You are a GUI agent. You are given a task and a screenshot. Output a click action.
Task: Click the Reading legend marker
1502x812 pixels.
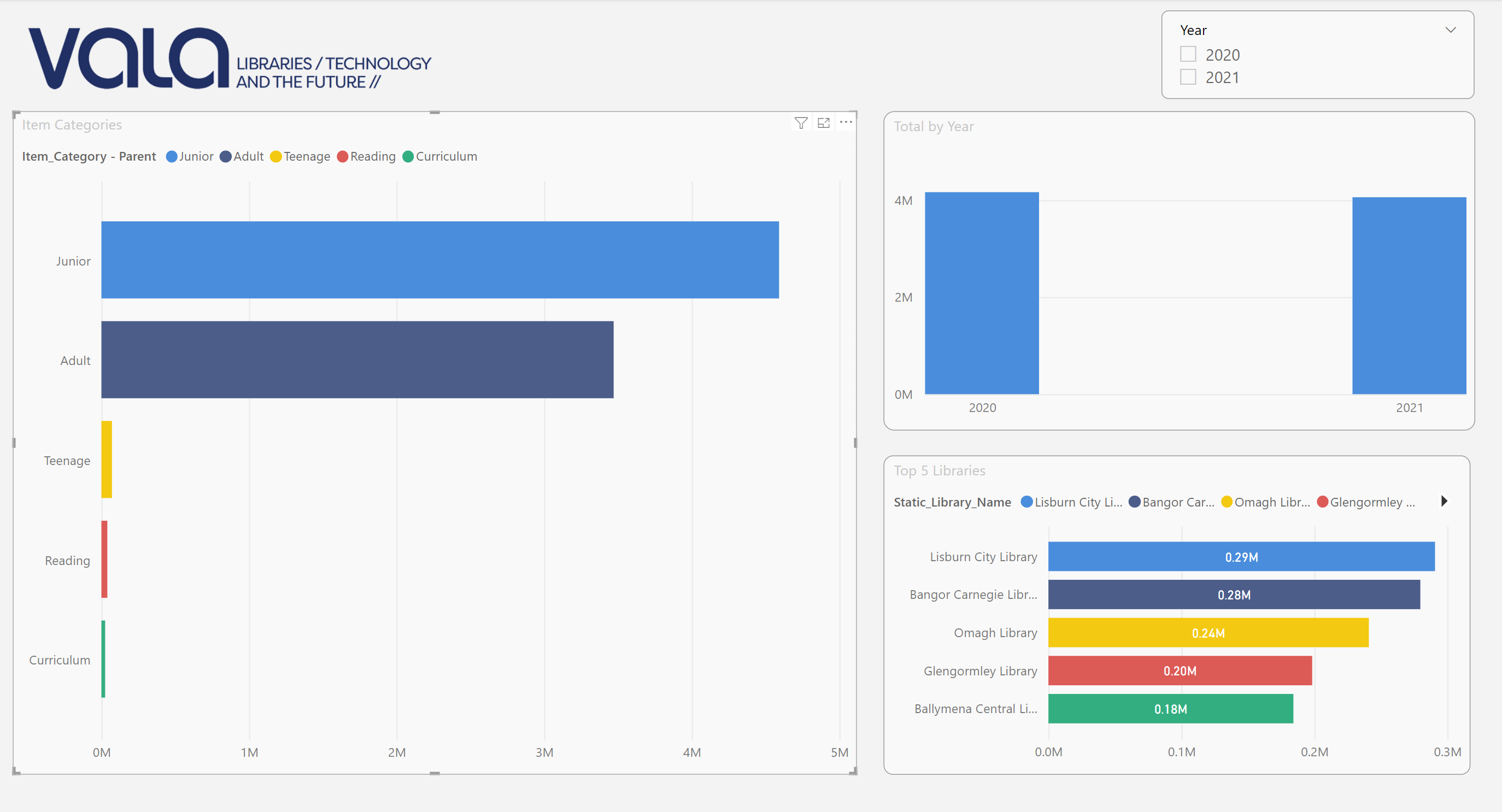342,157
